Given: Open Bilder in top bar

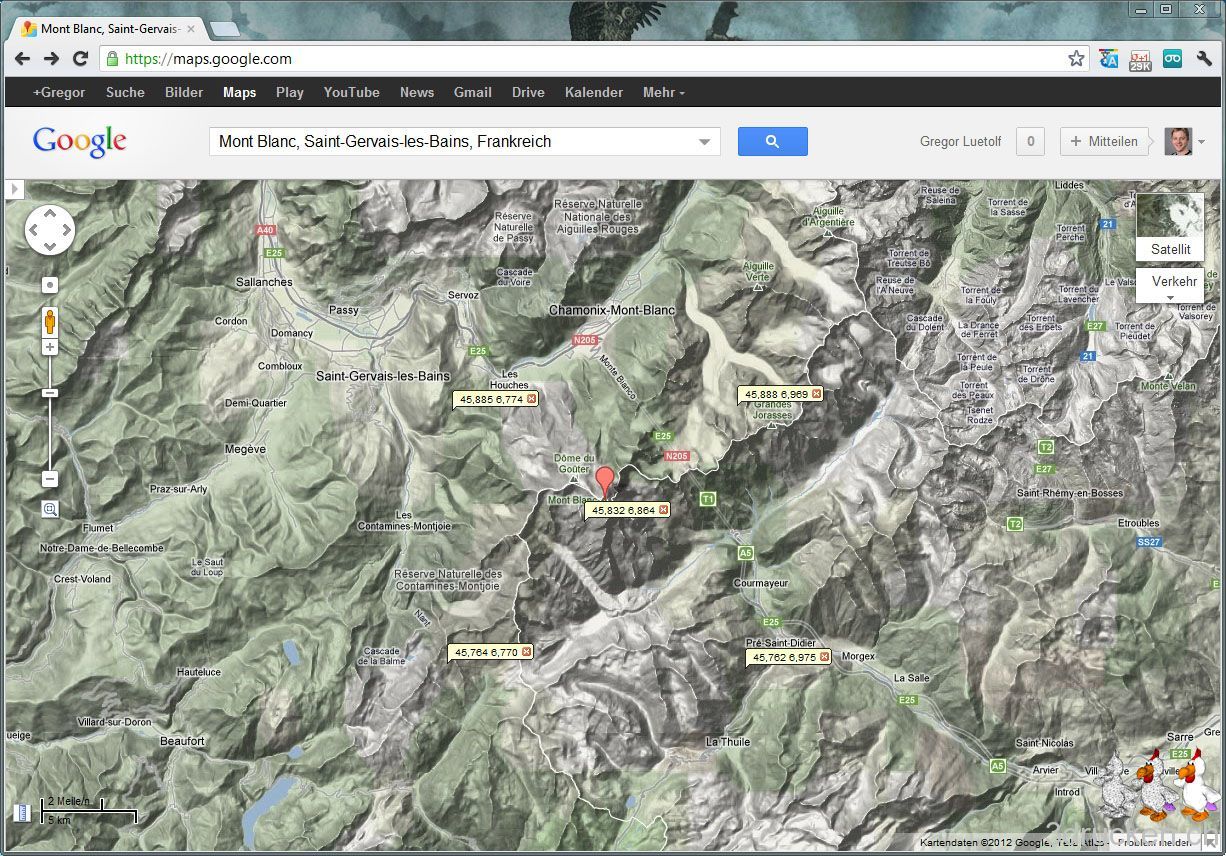Looking at the screenshot, I should pos(184,92).
